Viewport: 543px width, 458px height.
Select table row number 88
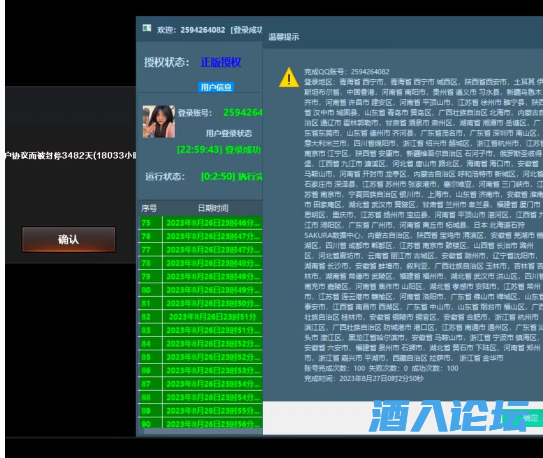click(201, 397)
